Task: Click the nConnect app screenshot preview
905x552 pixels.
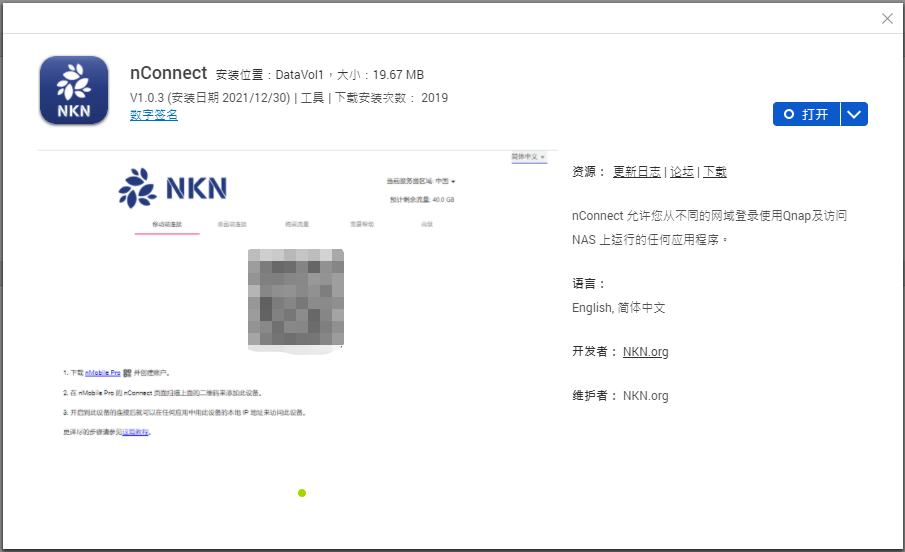Action: pos(298,296)
